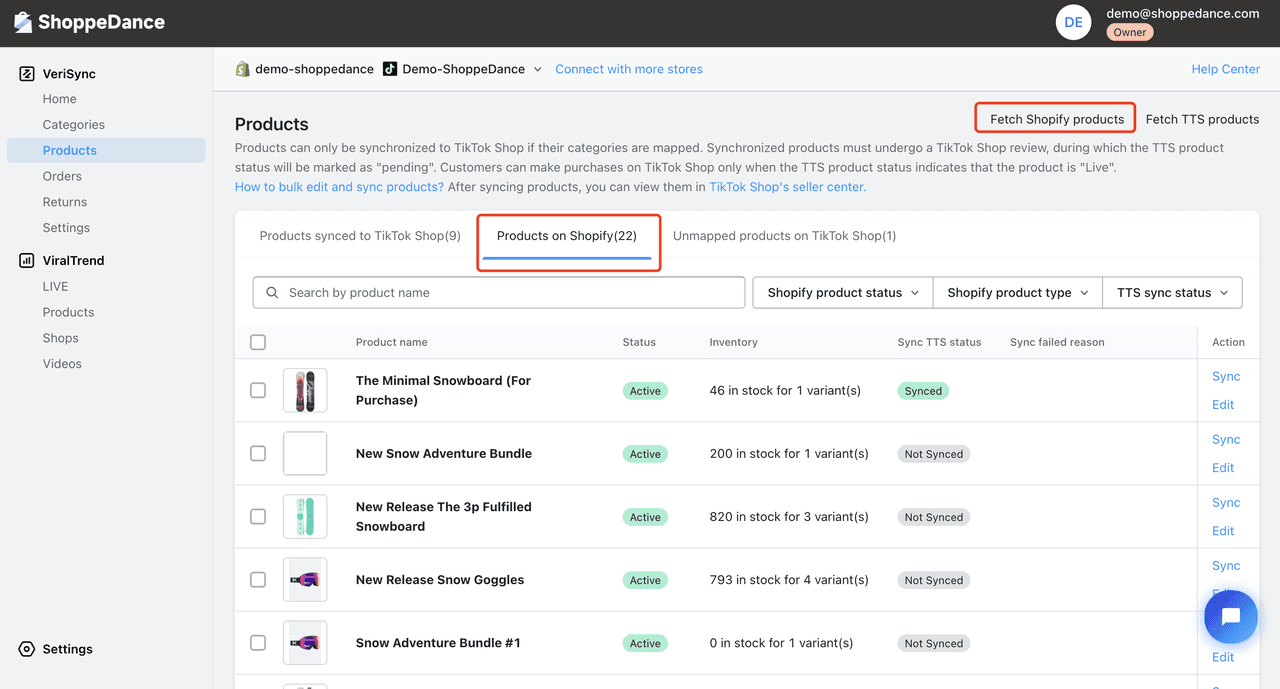Viewport: 1280px width, 689px height.
Task: Sync New Snow Adventure Bundle
Action: point(1226,440)
